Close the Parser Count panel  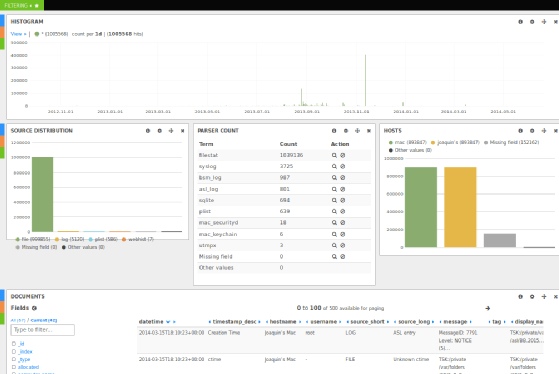coord(369,131)
